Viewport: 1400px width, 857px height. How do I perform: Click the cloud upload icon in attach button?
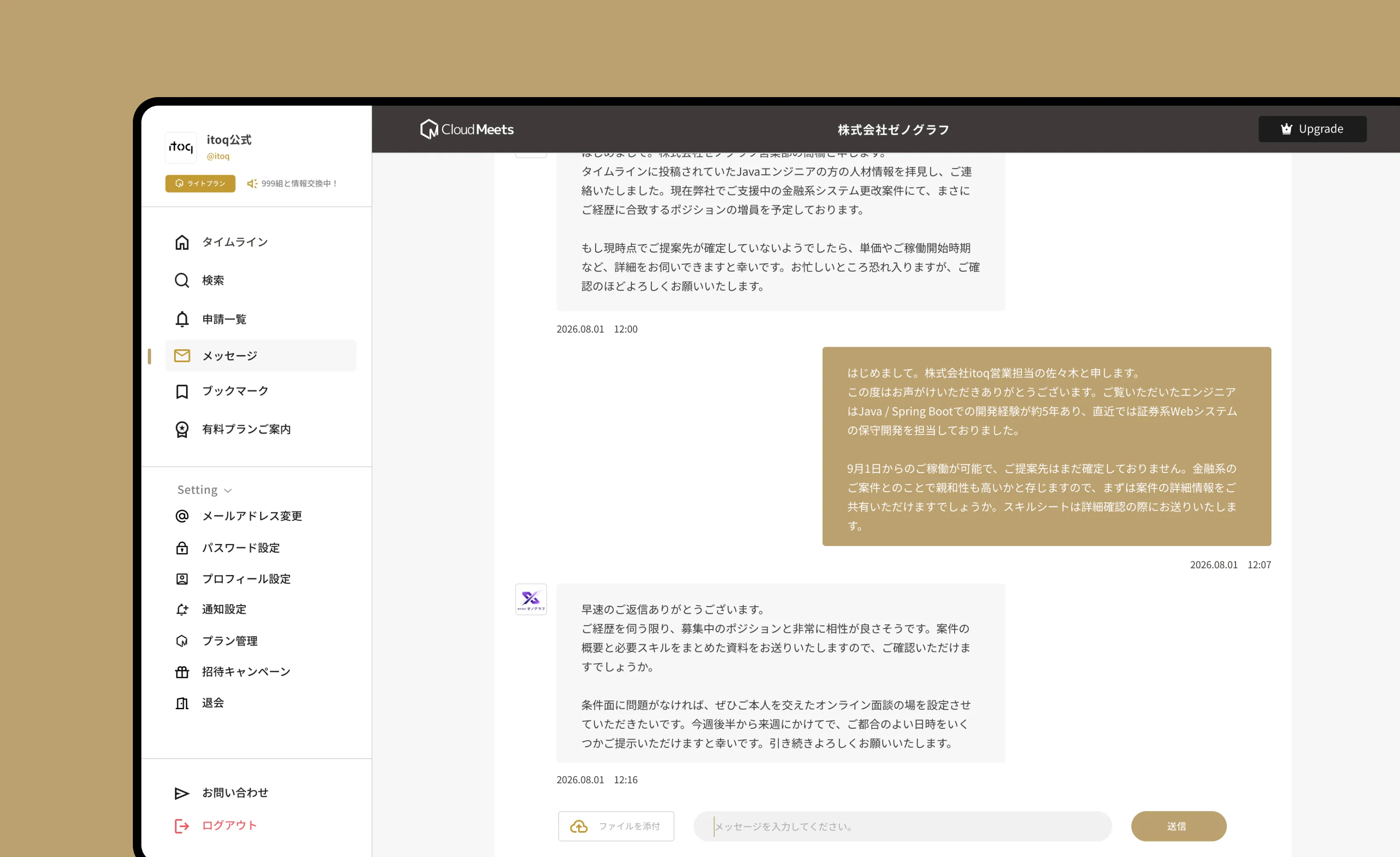(x=579, y=826)
